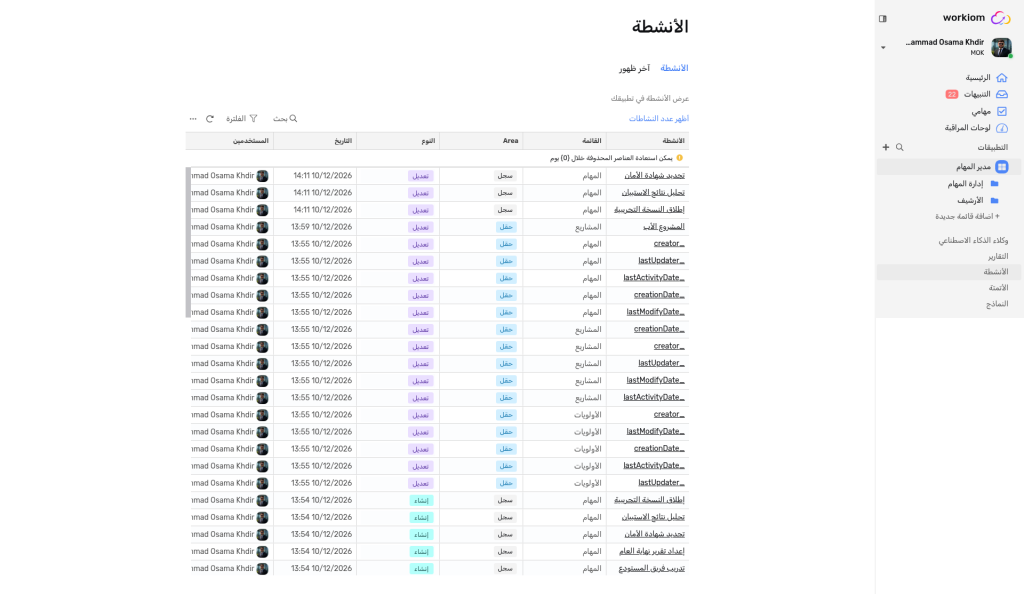Open تدريب فريق المستودع activity link
This screenshot has height=594, width=1024.
click(x=652, y=568)
